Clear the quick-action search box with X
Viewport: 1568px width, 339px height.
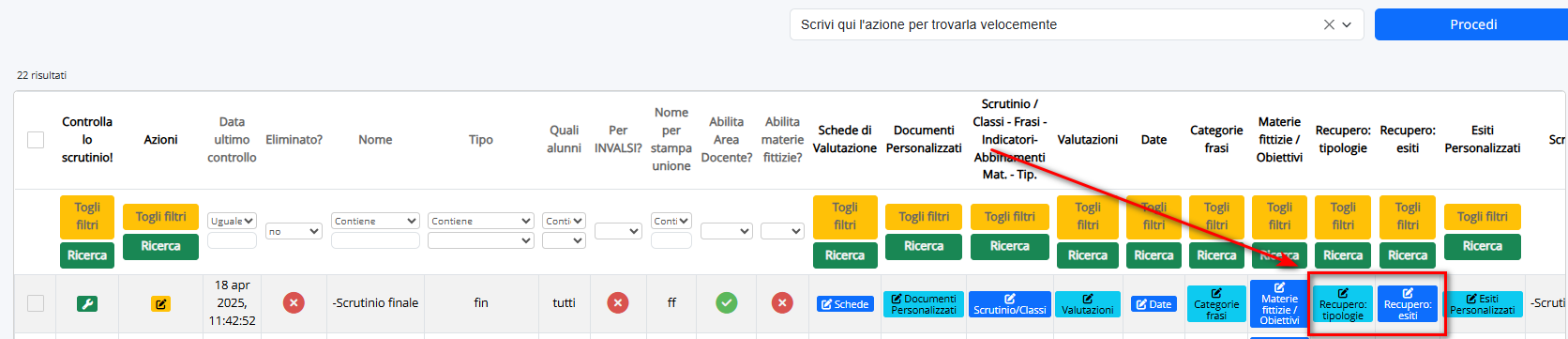tap(1329, 24)
